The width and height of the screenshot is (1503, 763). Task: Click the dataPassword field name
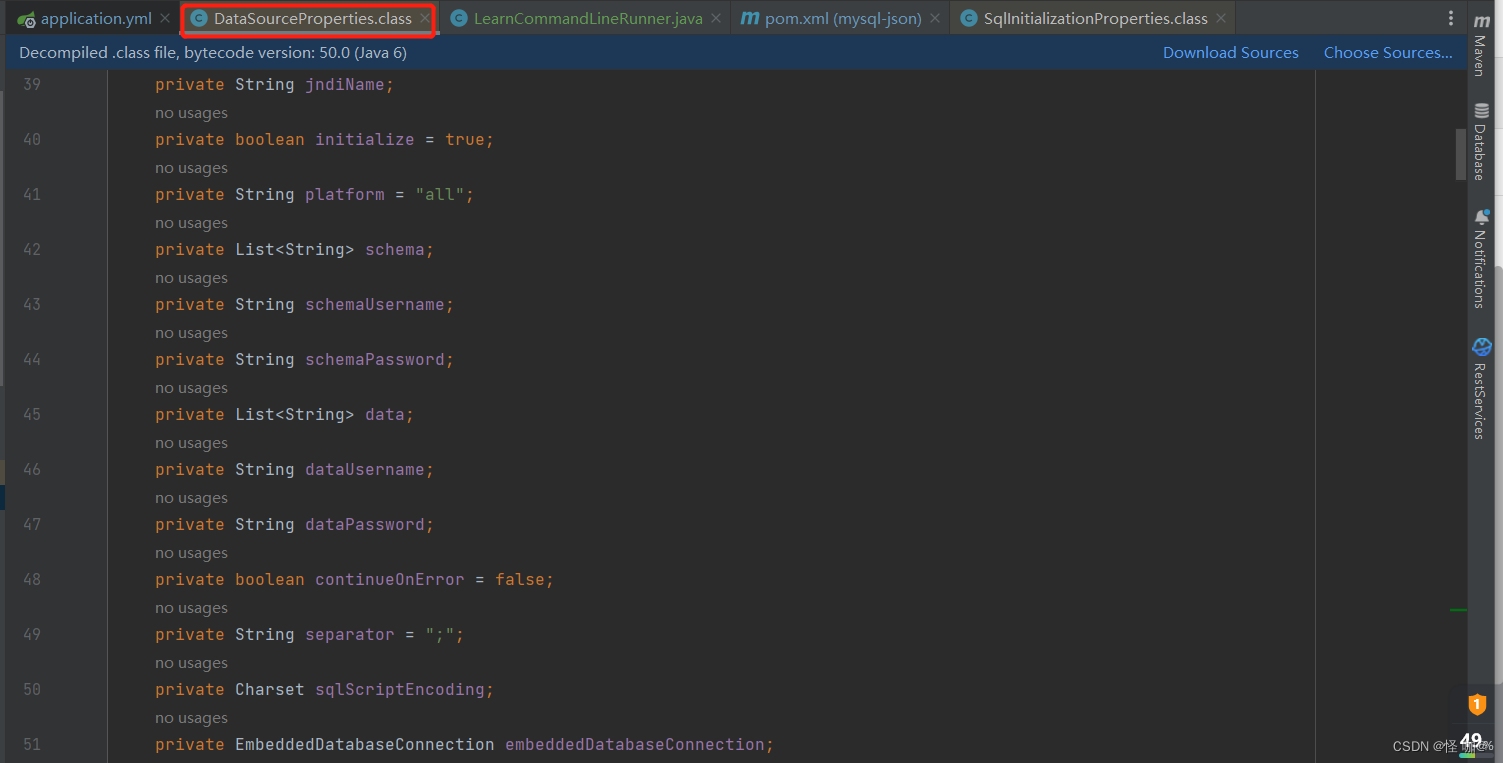point(365,525)
